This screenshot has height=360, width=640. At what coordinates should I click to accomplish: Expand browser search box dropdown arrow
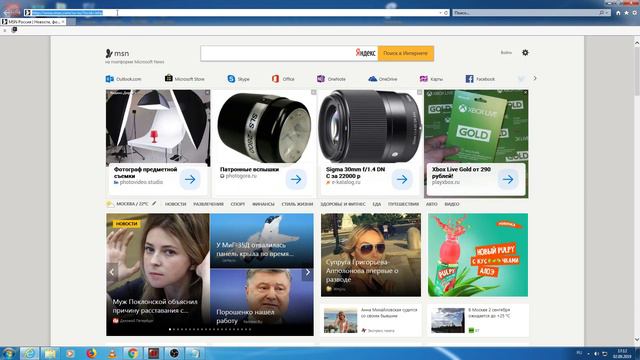[607, 13]
